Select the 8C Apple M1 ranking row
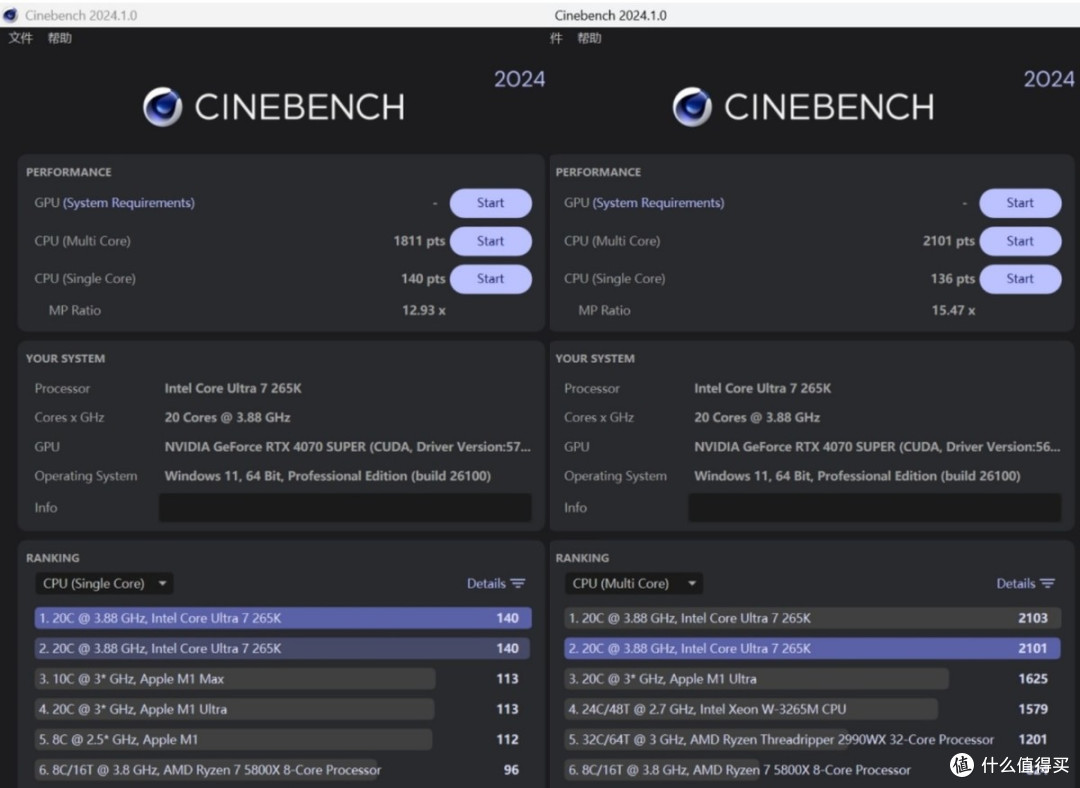Viewport: 1080px width, 788px height. (x=283, y=739)
